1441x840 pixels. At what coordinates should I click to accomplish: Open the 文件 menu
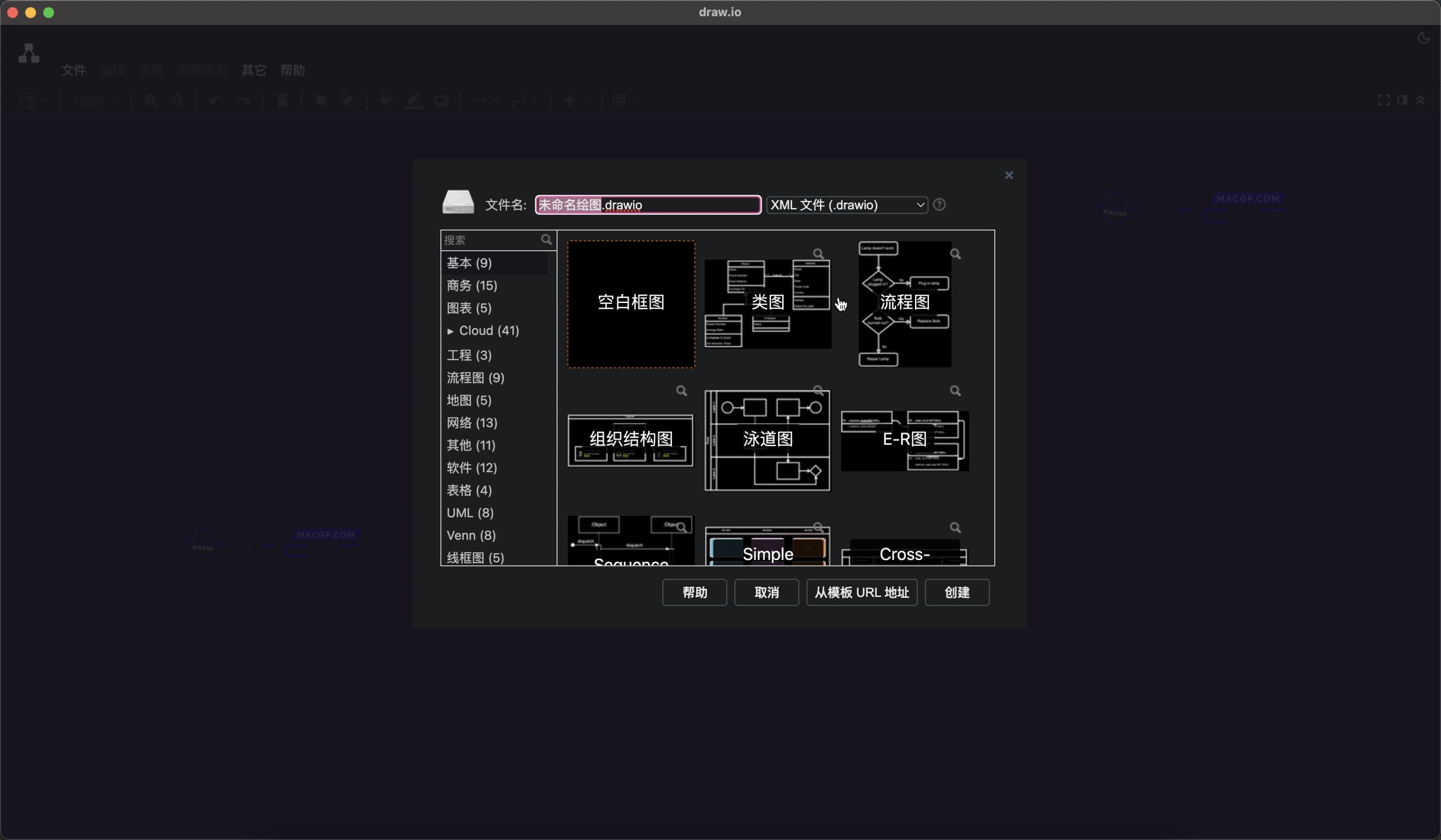click(x=74, y=70)
